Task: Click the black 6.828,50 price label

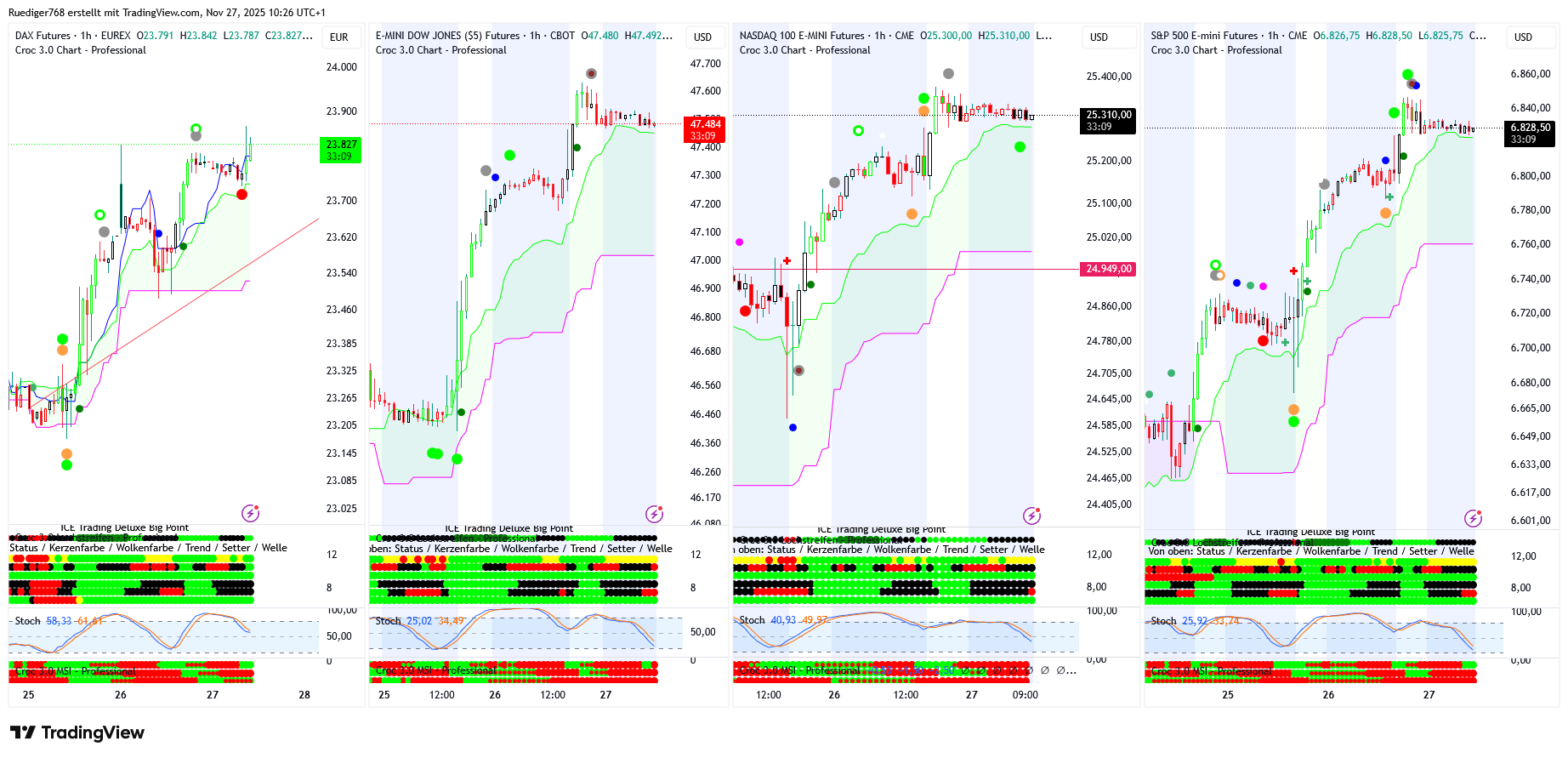Action: [1530, 133]
